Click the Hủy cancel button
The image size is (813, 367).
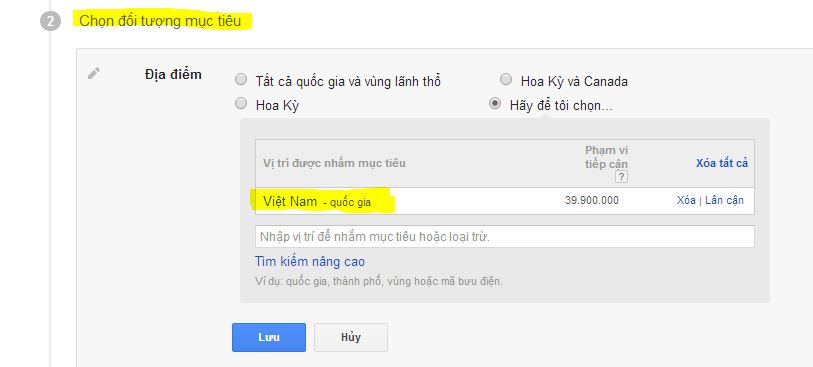pyautogui.click(x=351, y=337)
